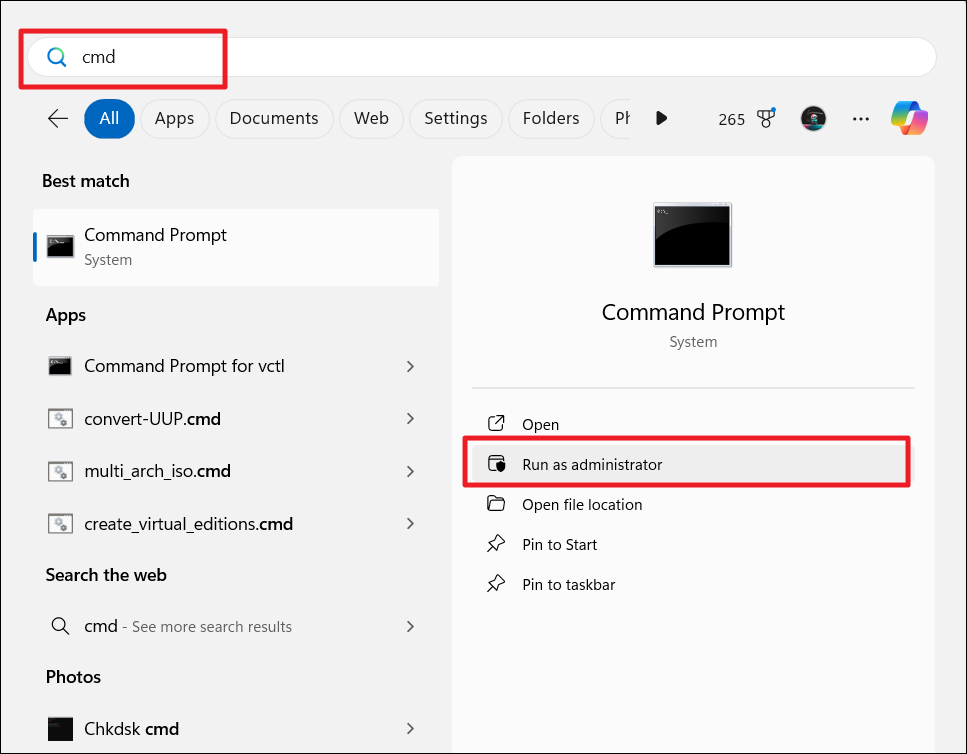Open the three-dot more options menu
The image size is (967, 754).
pyautogui.click(x=861, y=119)
